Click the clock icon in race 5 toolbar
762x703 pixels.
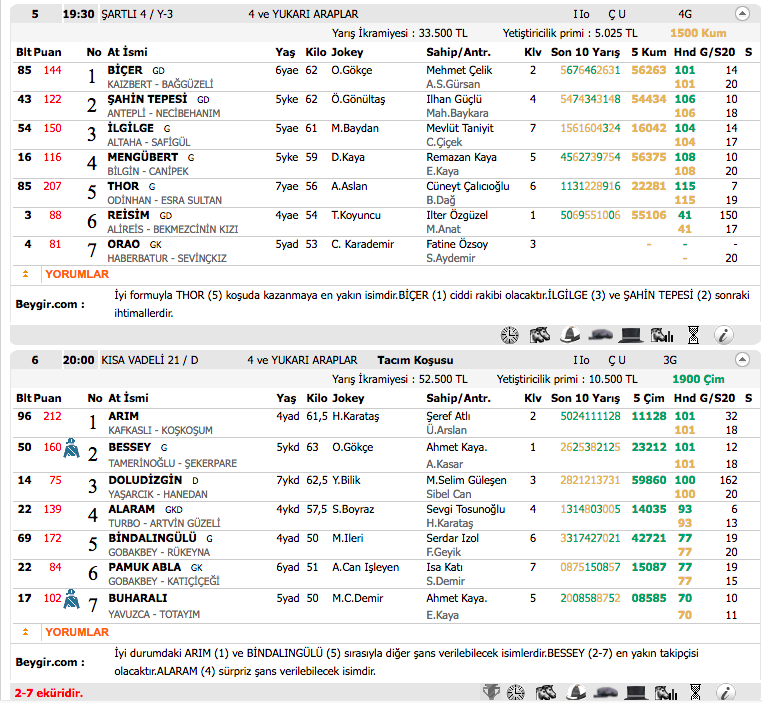click(510, 335)
